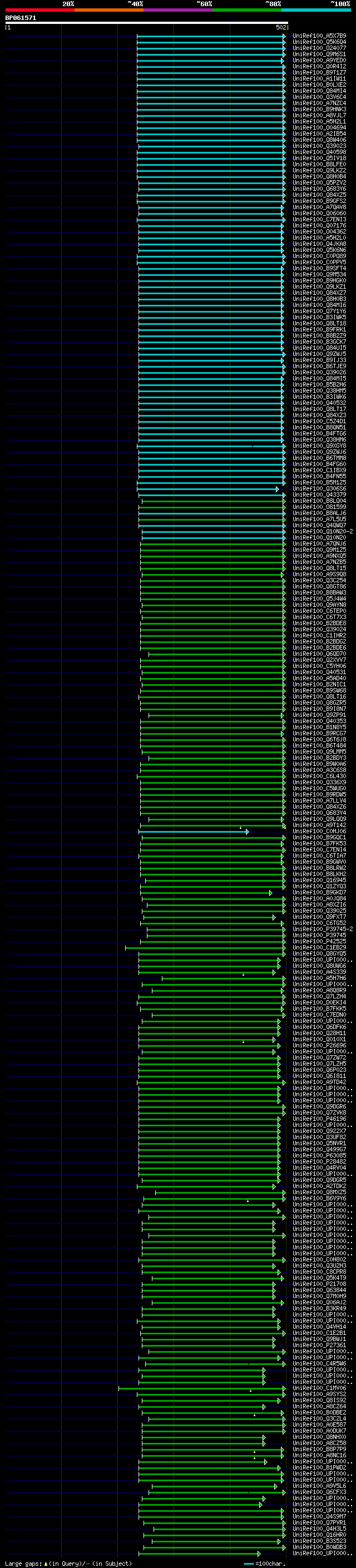Viewport: 356px width, 1568px height.
Task: Select hit label UniRef100_C1EB29
Action: pyautogui.click(x=319, y=947)
